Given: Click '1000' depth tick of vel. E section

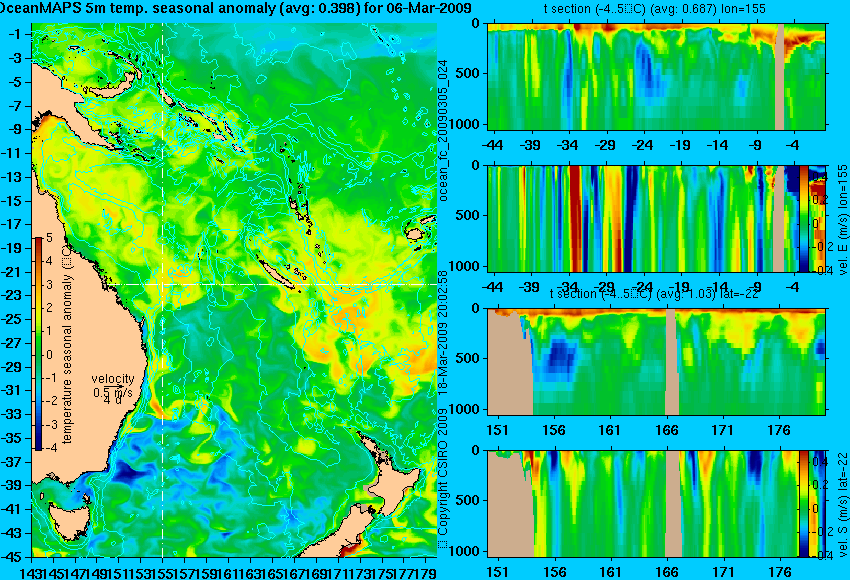Looking at the screenshot, I should [465, 266].
